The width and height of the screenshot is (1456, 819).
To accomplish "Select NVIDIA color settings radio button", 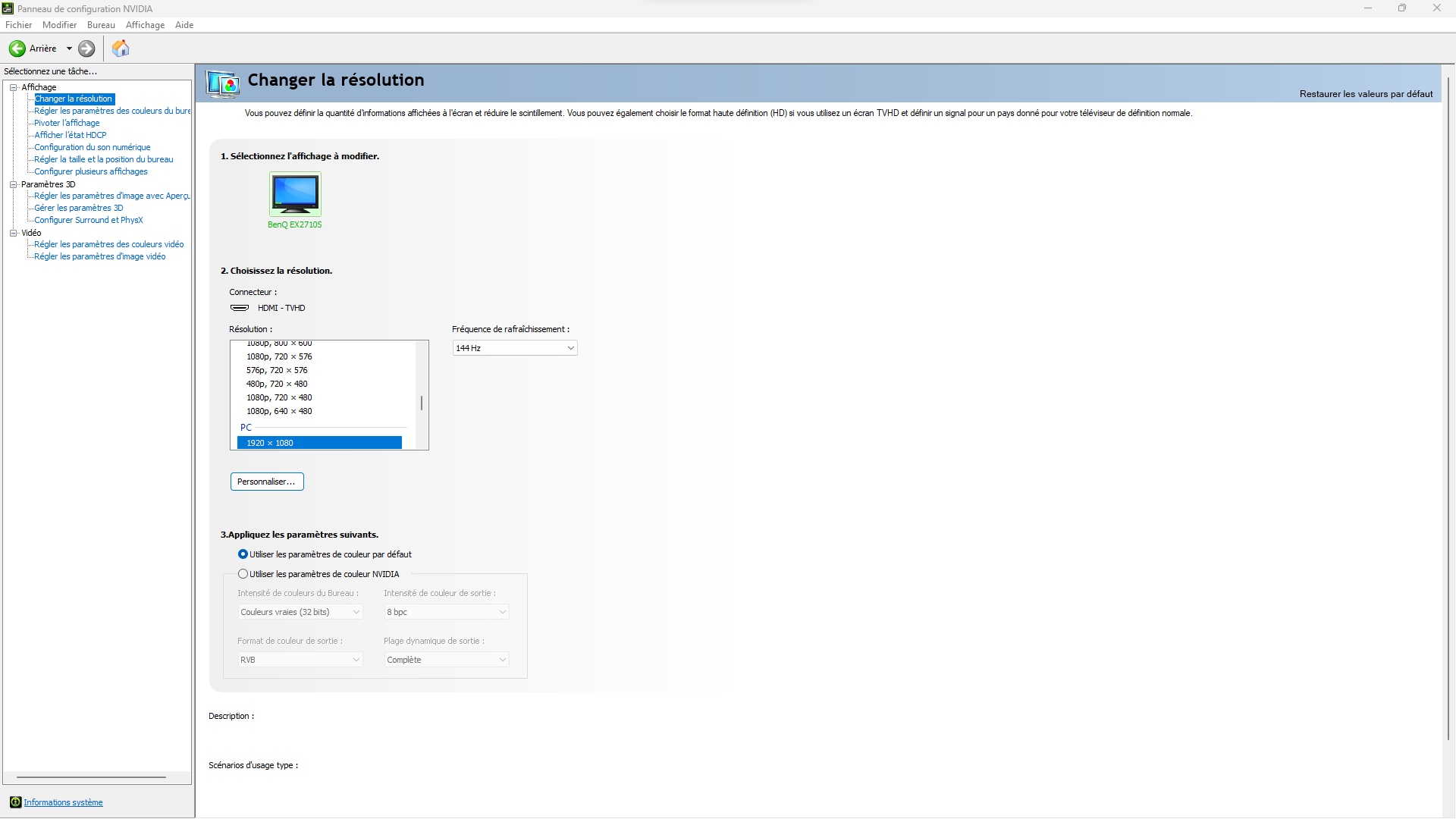I will pos(243,574).
